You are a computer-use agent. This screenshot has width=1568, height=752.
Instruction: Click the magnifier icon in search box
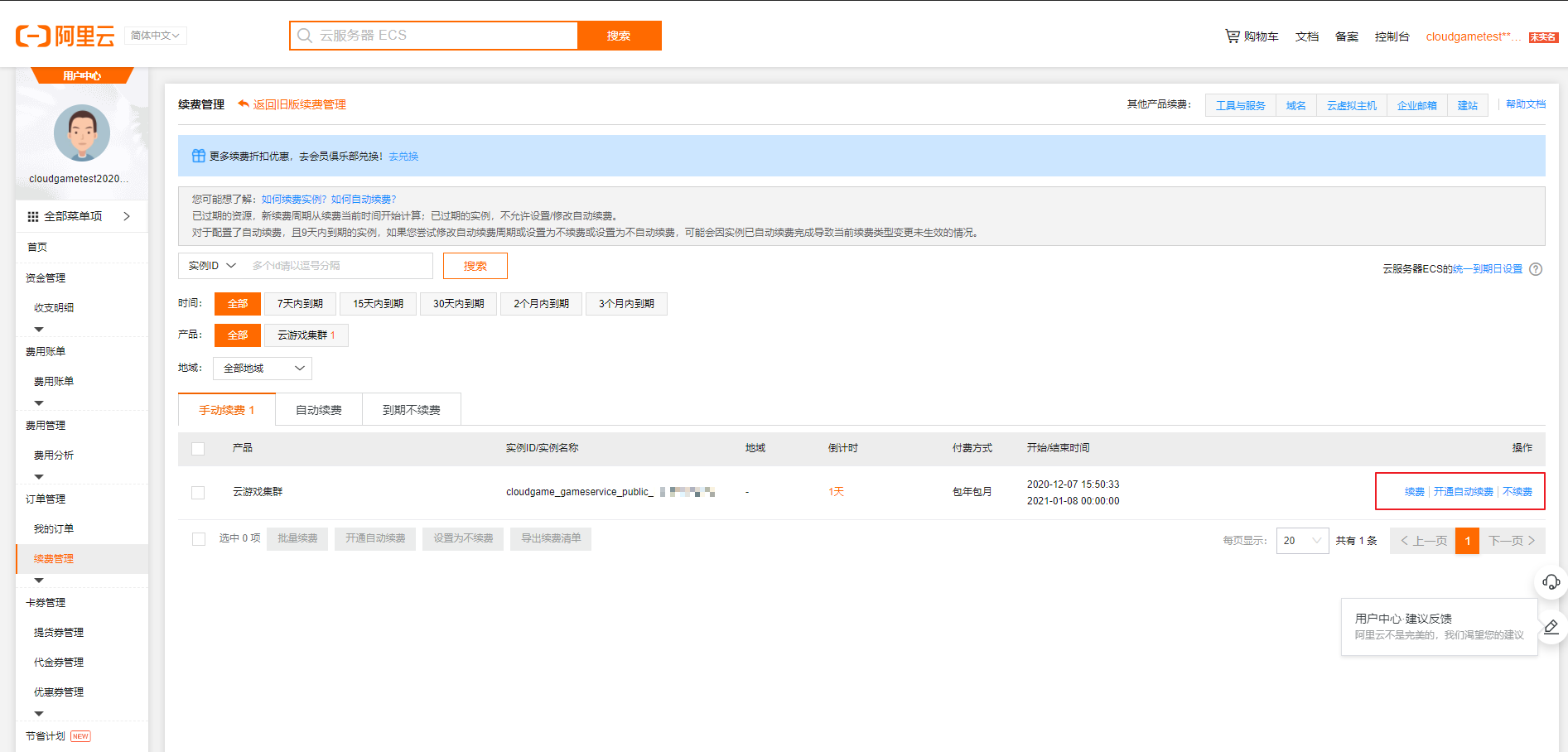(305, 36)
